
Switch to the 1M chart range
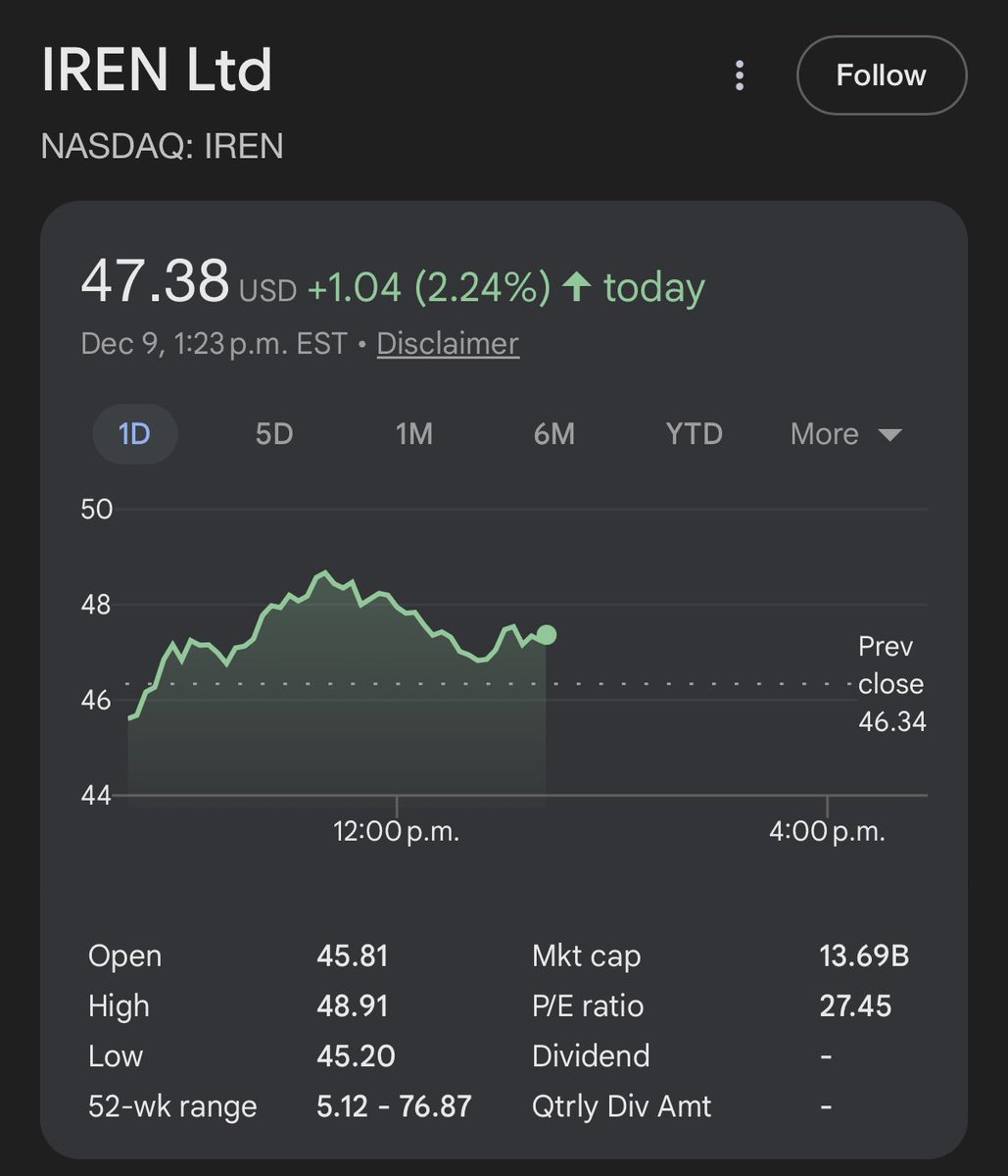coord(414,433)
